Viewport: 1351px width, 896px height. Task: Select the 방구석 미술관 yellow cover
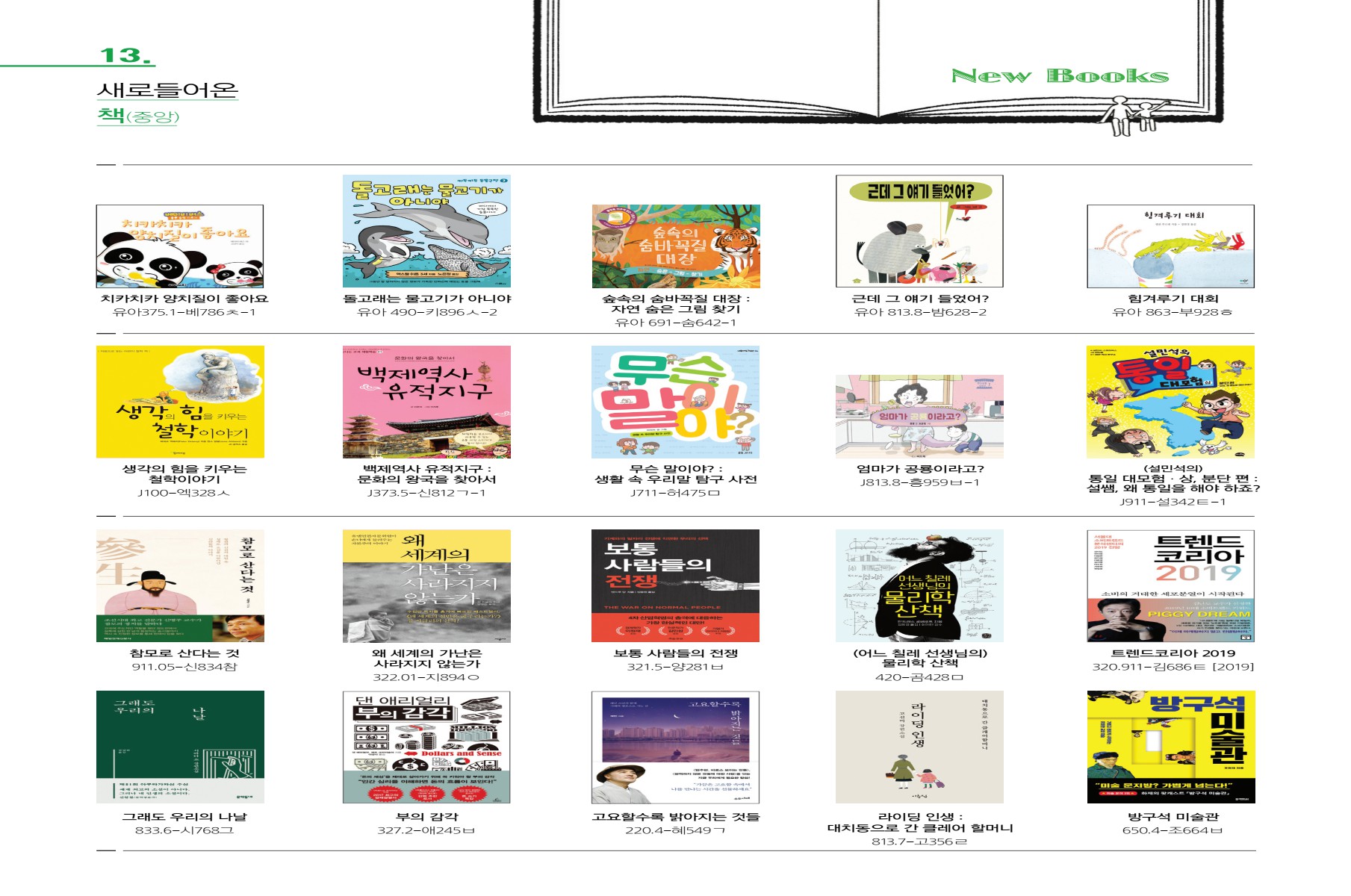pyautogui.click(x=1171, y=747)
